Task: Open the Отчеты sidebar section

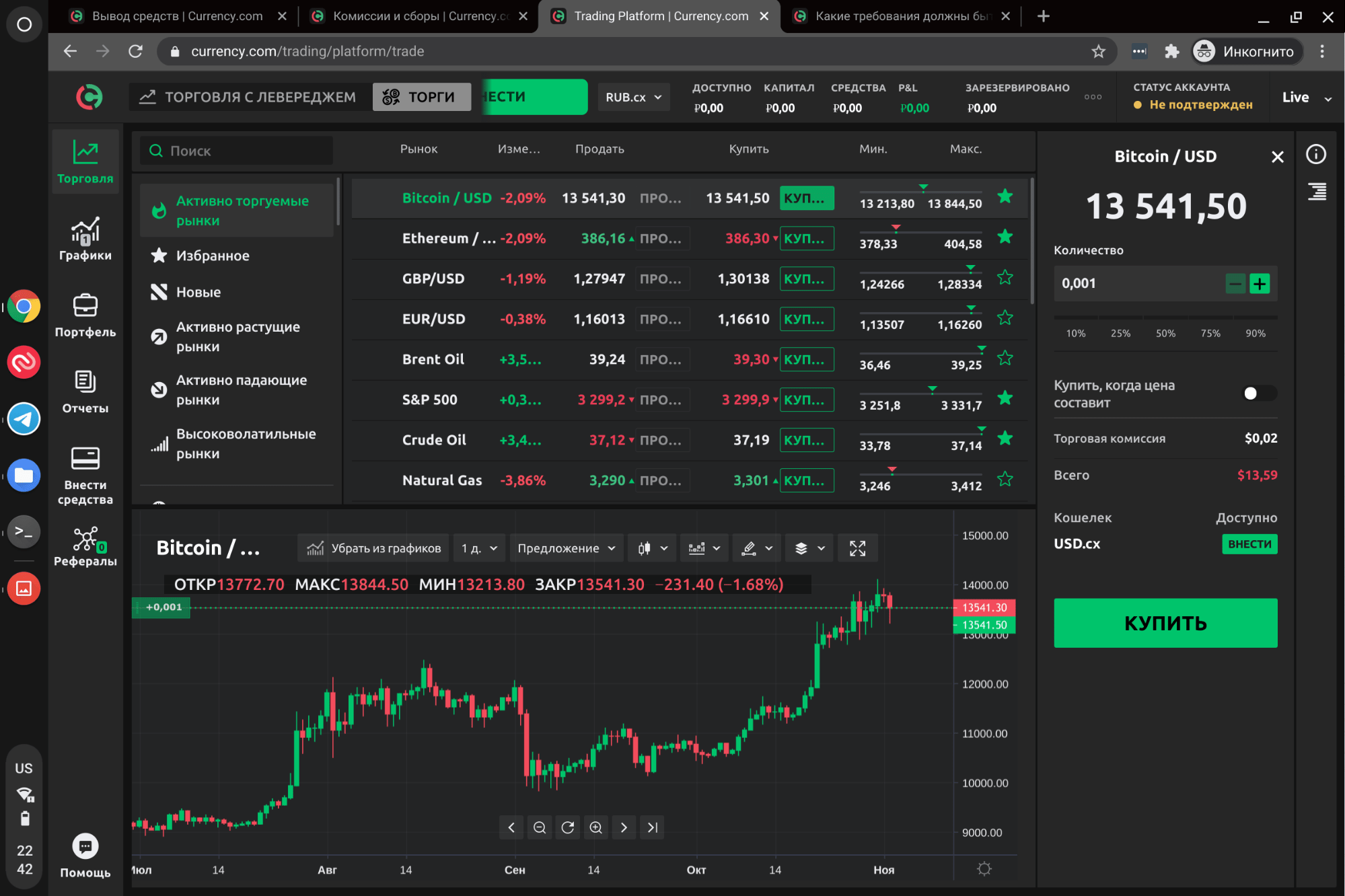Action: [85, 391]
